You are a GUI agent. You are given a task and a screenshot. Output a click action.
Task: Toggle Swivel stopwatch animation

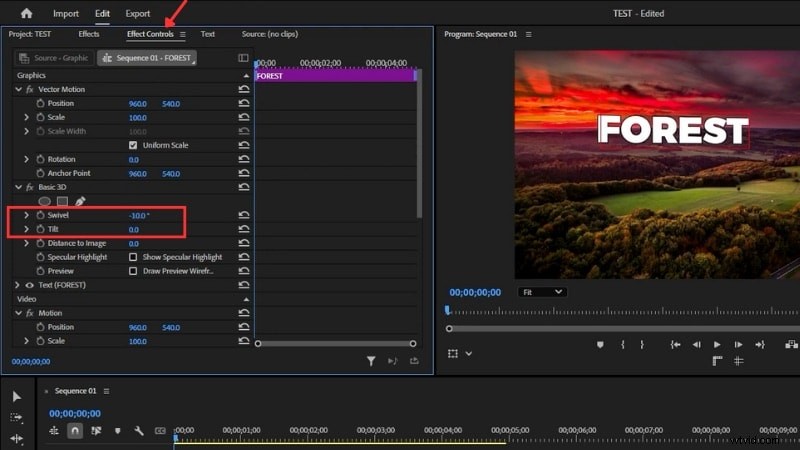(x=40, y=215)
